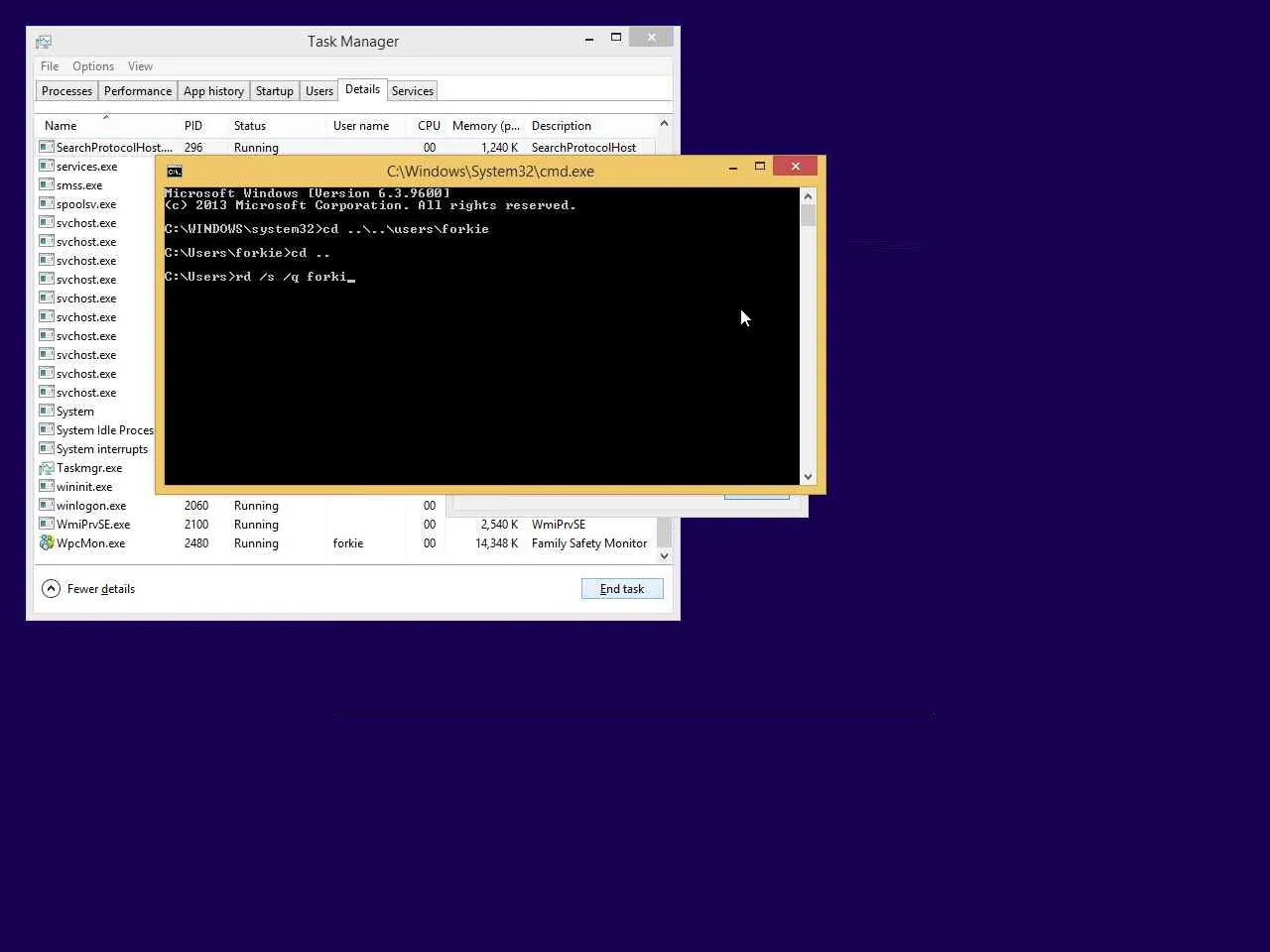1270x952 pixels.
Task: Click the cmd window scroll-up arrow
Action: click(808, 196)
